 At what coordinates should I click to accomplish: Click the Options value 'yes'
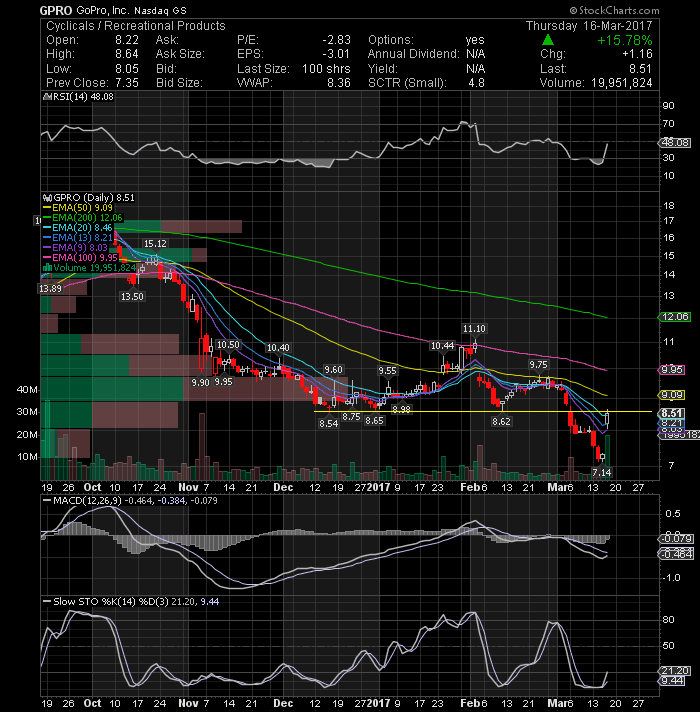click(x=475, y=40)
